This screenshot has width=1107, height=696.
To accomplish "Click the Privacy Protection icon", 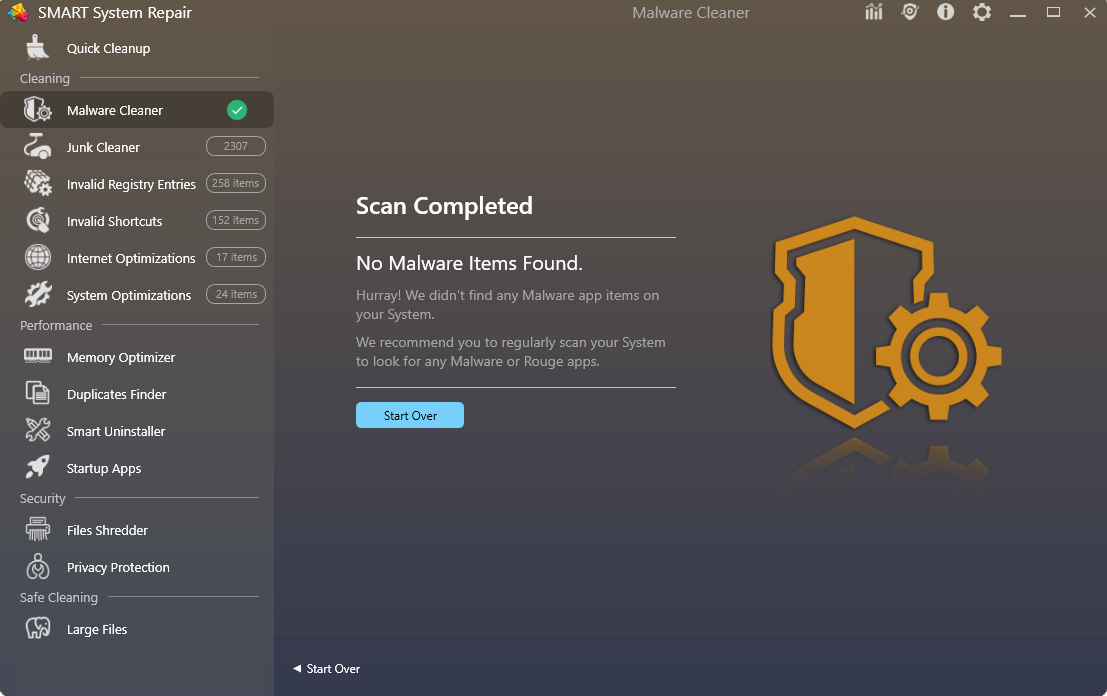I will point(37,566).
